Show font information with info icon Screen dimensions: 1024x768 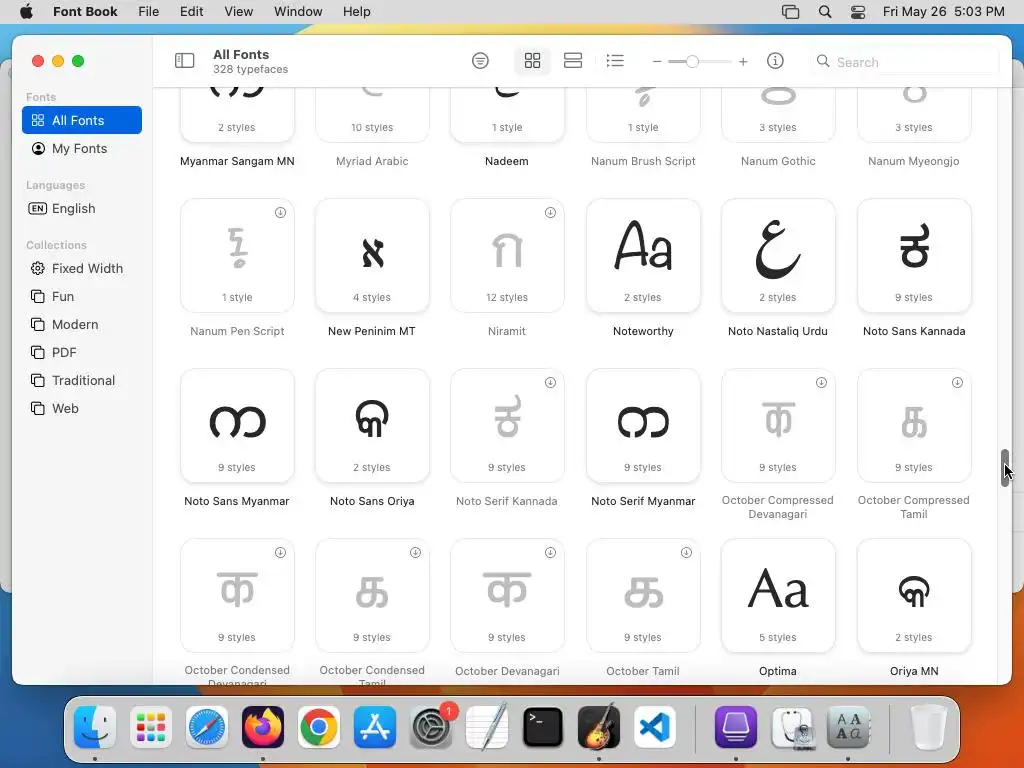point(775,61)
